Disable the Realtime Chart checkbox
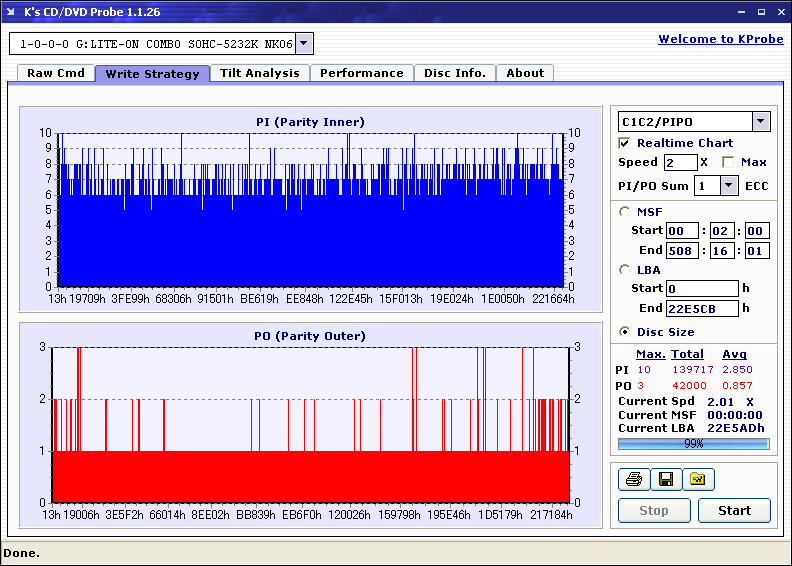792x566 pixels. (625, 143)
